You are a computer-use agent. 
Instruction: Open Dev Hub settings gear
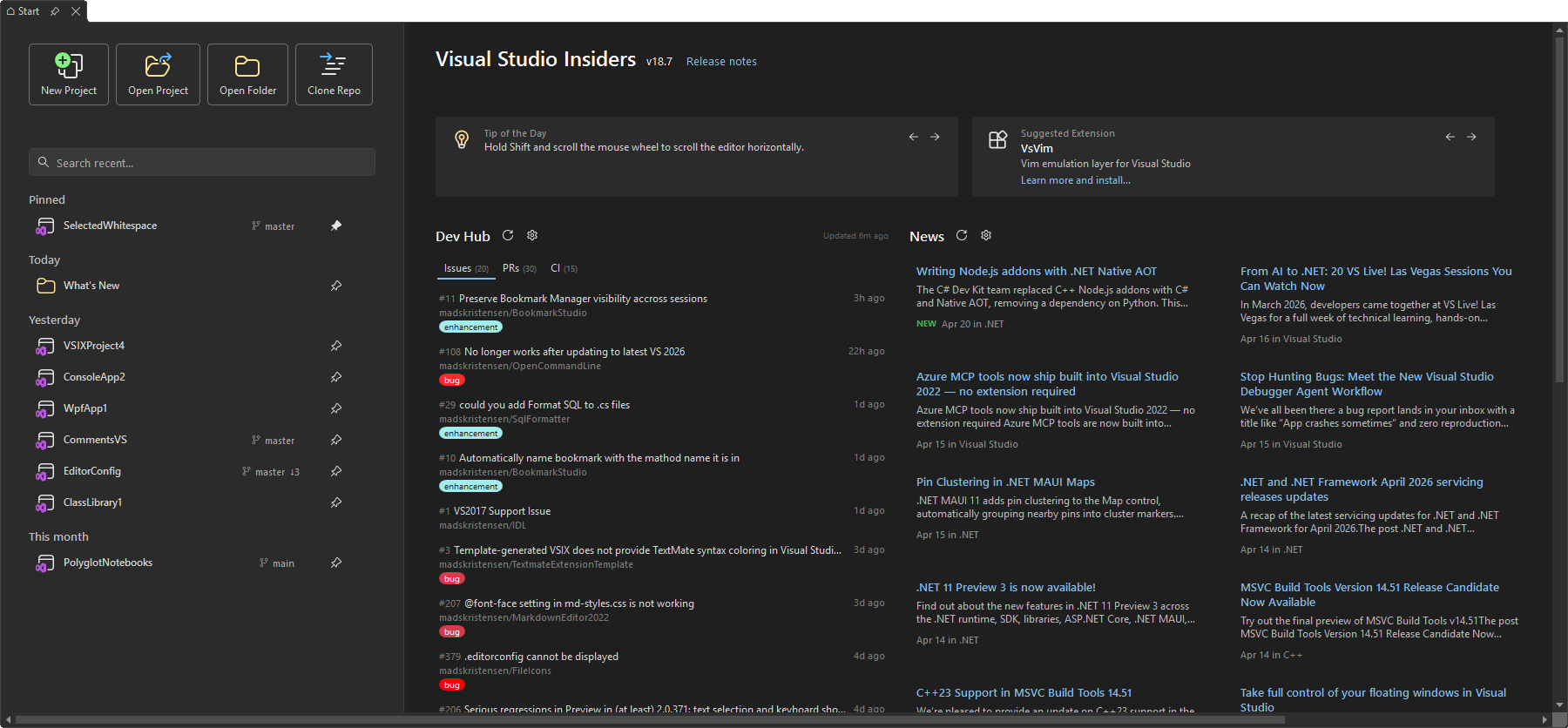532,235
